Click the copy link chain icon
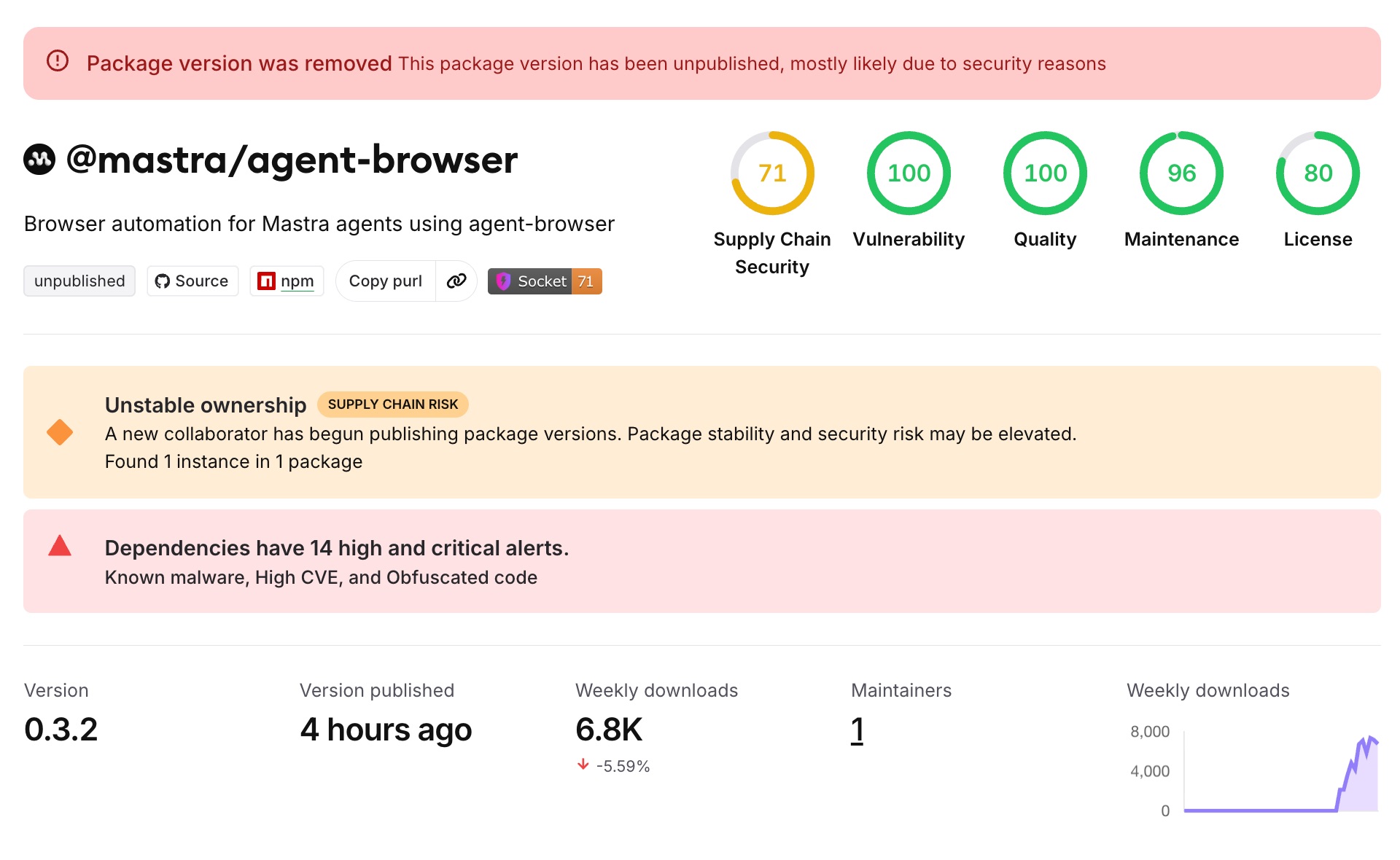This screenshot has height=860, width=1400. (x=456, y=281)
